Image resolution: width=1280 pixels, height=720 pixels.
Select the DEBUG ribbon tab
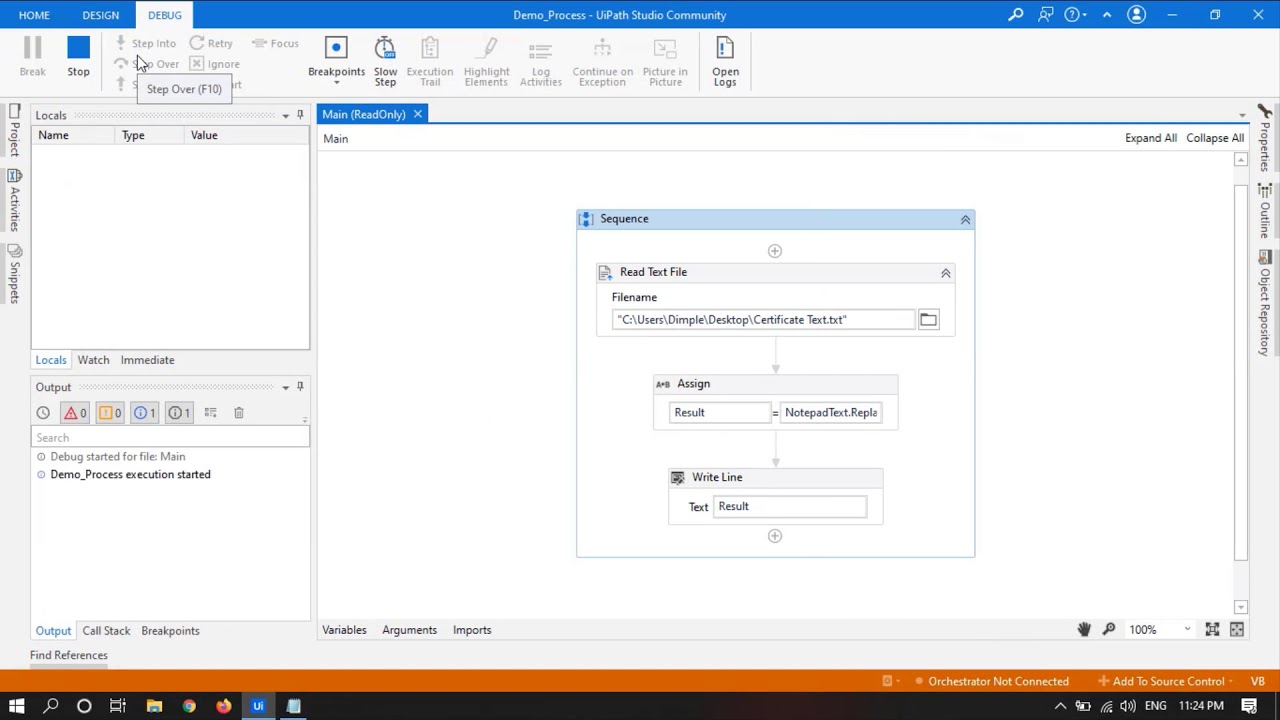(x=165, y=15)
